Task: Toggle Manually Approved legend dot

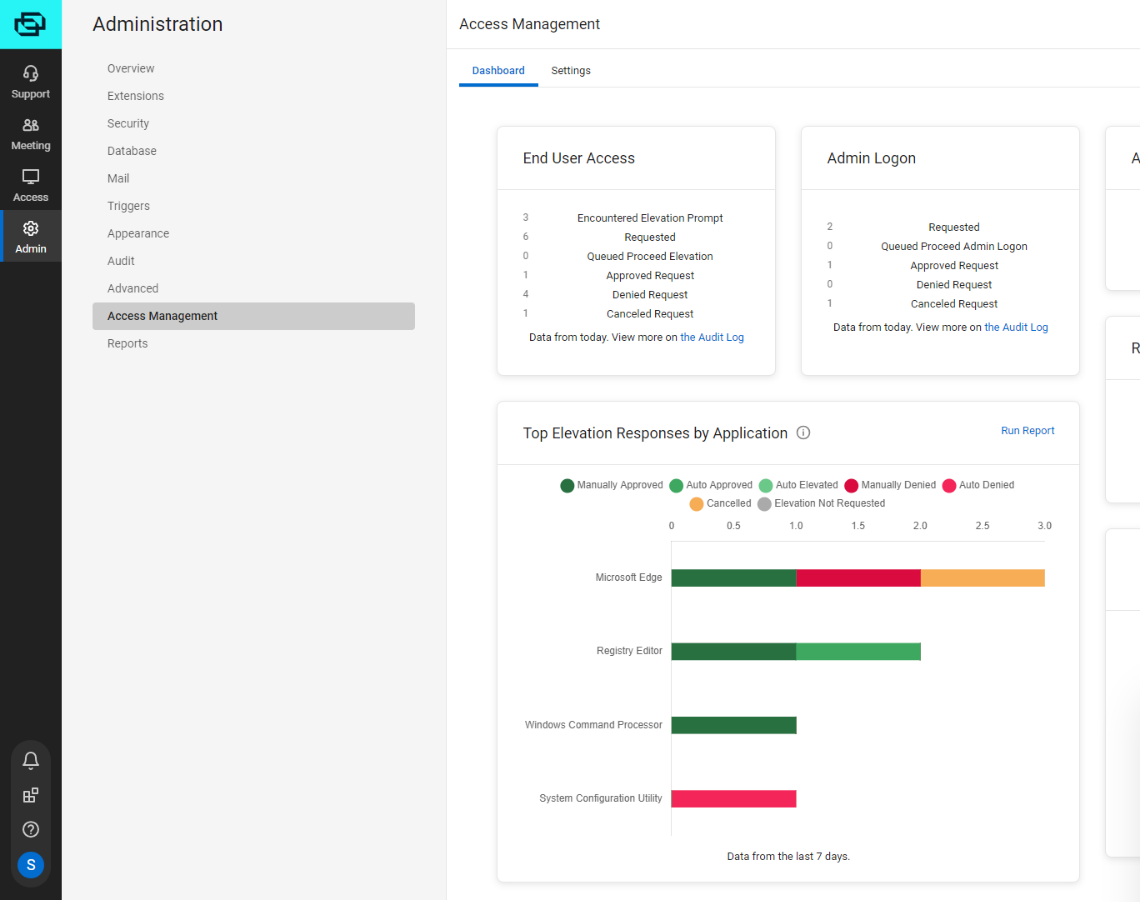Action: click(567, 486)
